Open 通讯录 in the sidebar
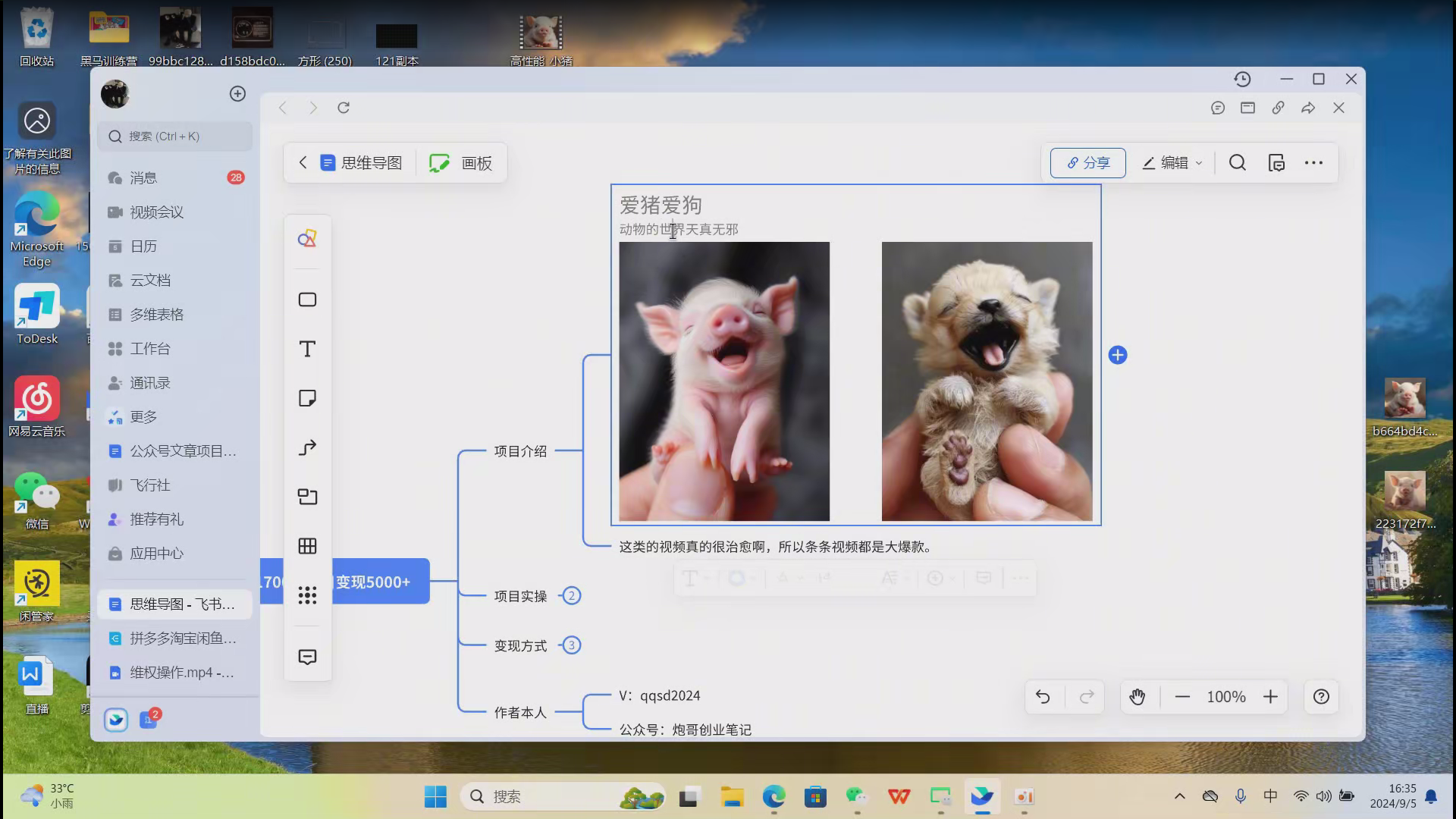Image resolution: width=1456 pixels, height=819 pixels. 175,383
